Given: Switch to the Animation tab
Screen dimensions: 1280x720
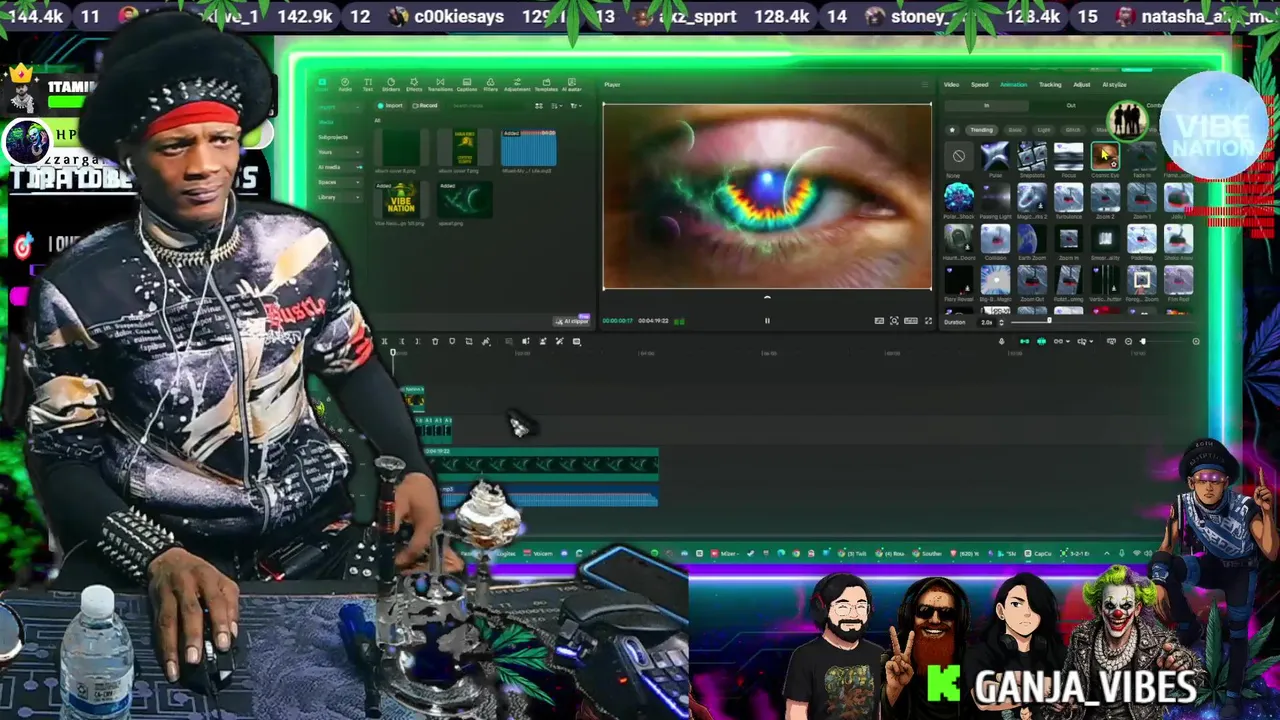Looking at the screenshot, I should pos(1013,85).
